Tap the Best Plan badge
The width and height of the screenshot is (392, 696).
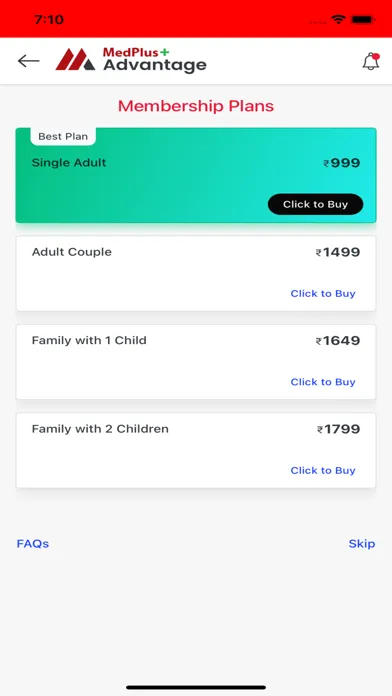pos(63,136)
